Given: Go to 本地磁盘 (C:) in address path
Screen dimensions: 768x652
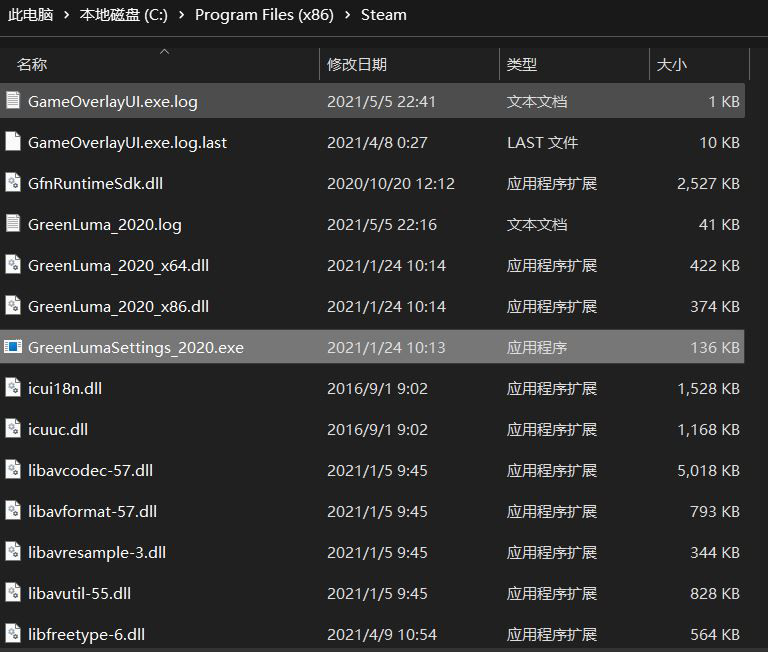Looking at the screenshot, I should tap(124, 15).
